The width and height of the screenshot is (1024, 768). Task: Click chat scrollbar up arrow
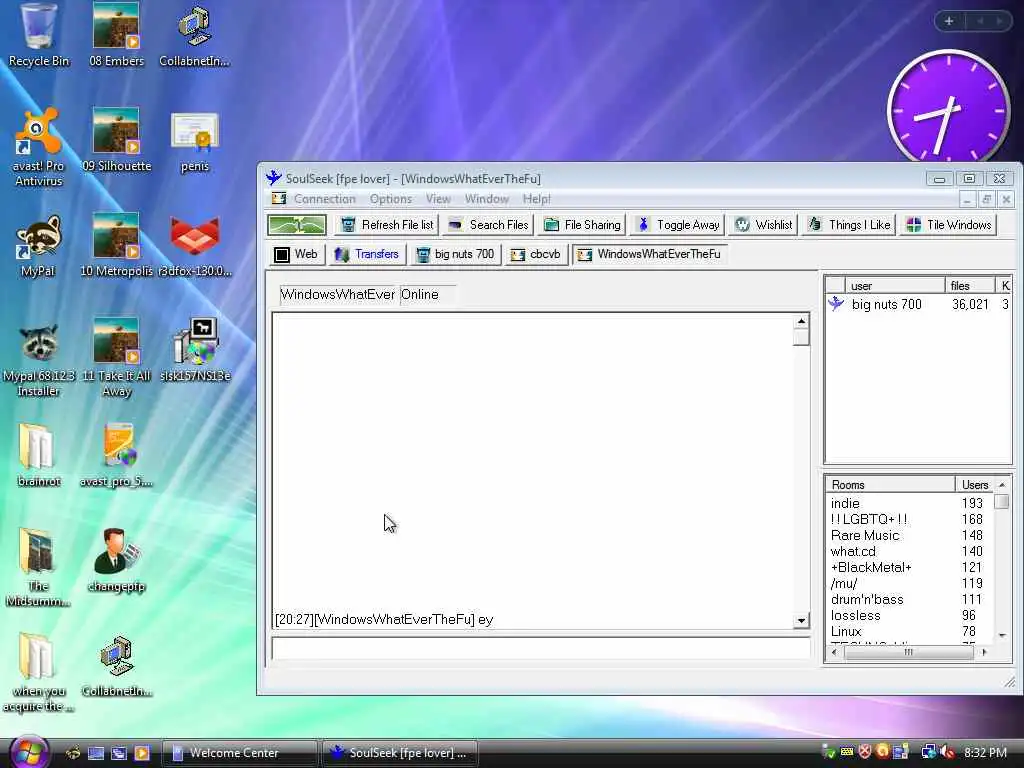pos(801,321)
